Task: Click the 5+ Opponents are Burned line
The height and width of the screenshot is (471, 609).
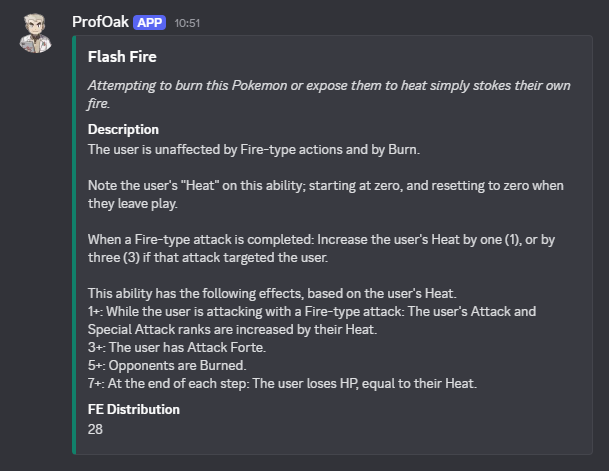Action: (x=167, y=365)
